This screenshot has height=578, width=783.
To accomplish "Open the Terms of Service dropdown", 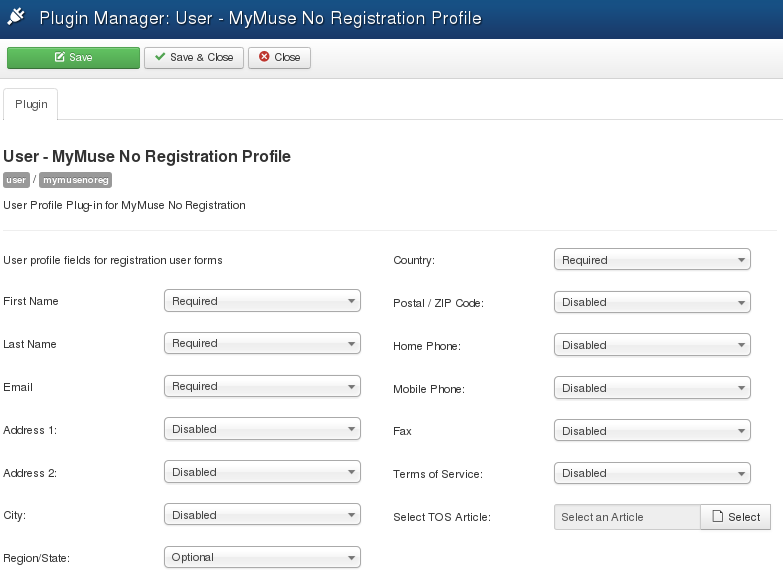I will (652, 474).
